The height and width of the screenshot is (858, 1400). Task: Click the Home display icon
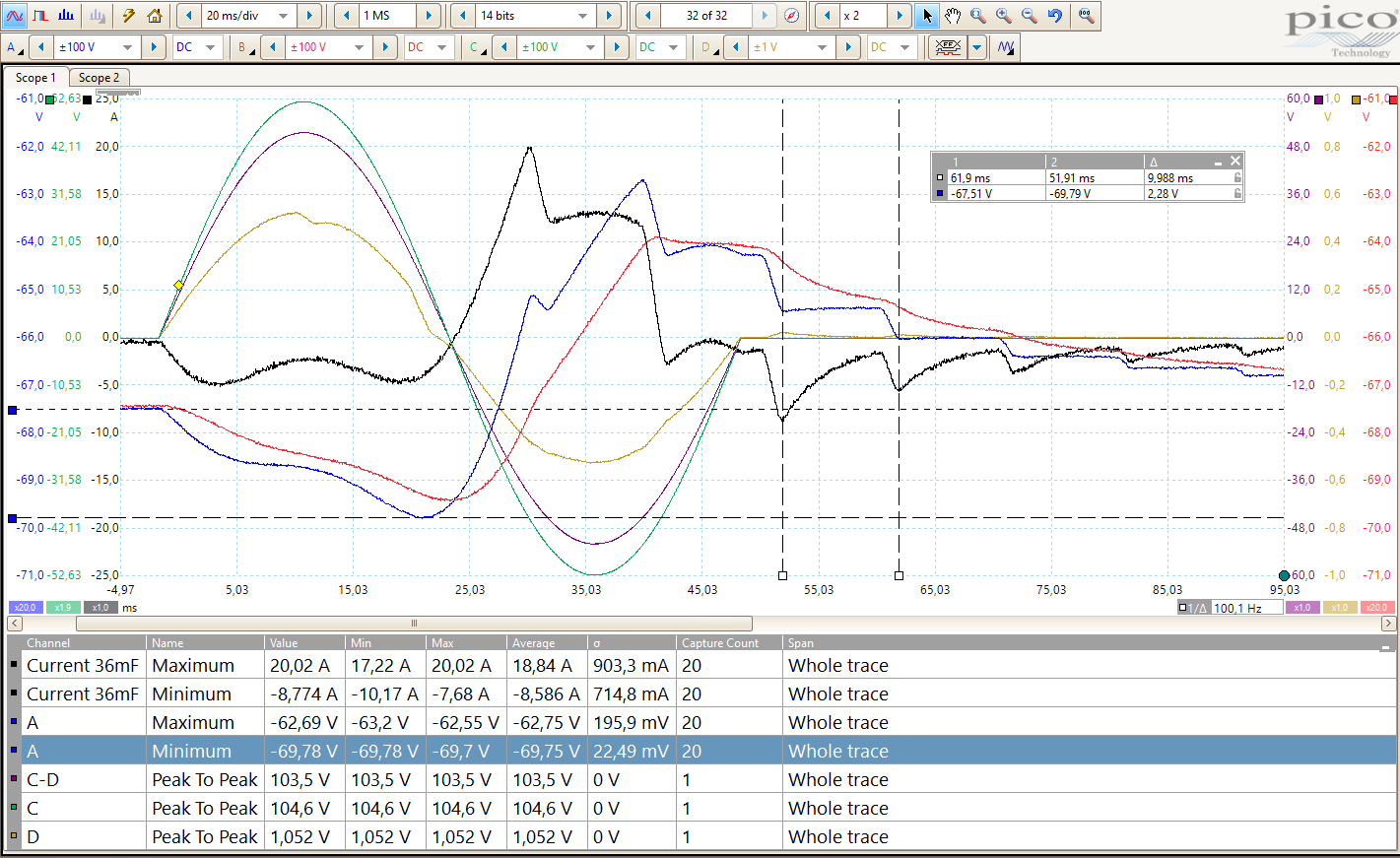[155, 16]
